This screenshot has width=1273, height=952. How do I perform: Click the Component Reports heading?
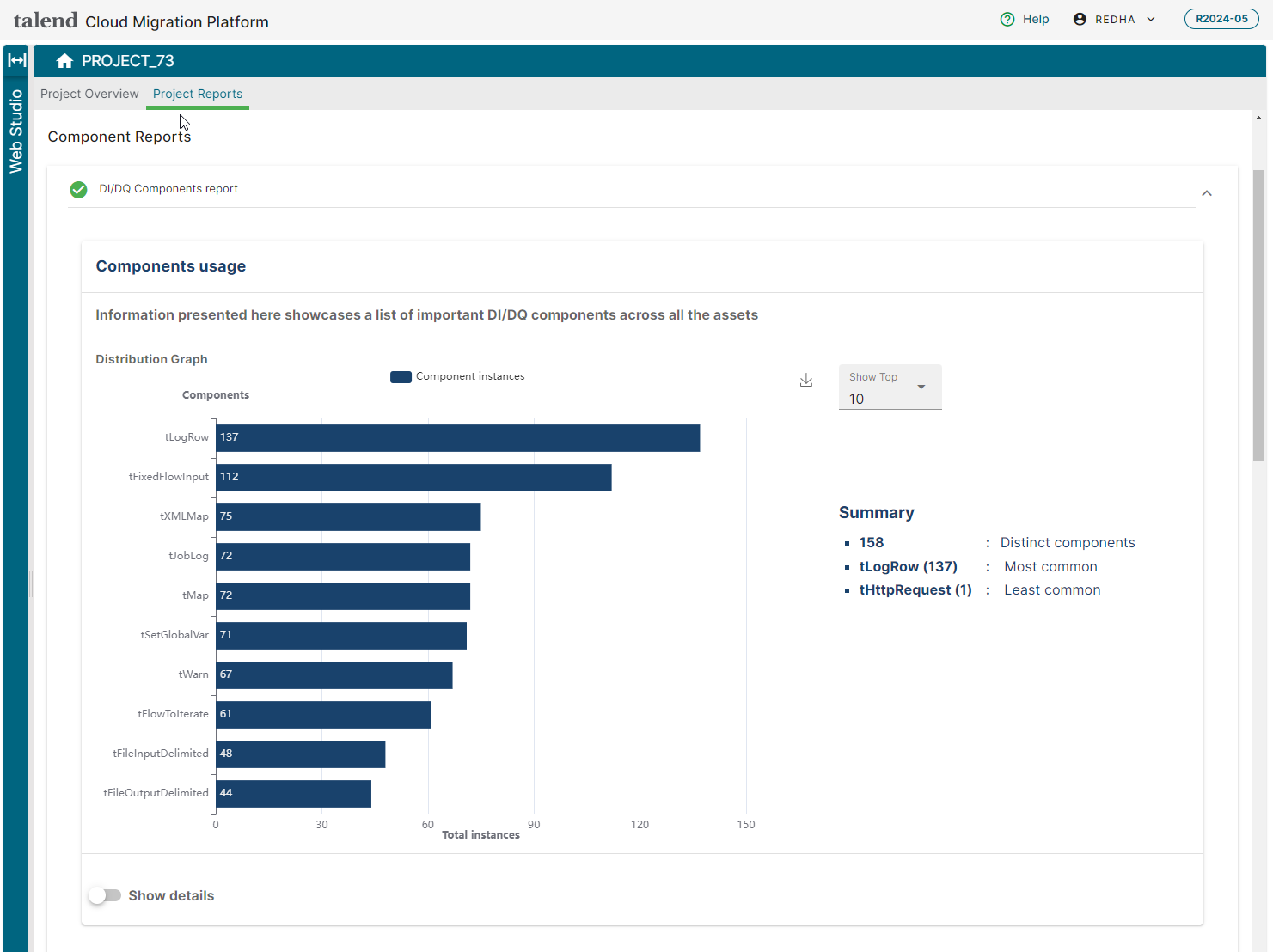pos(119,137)
